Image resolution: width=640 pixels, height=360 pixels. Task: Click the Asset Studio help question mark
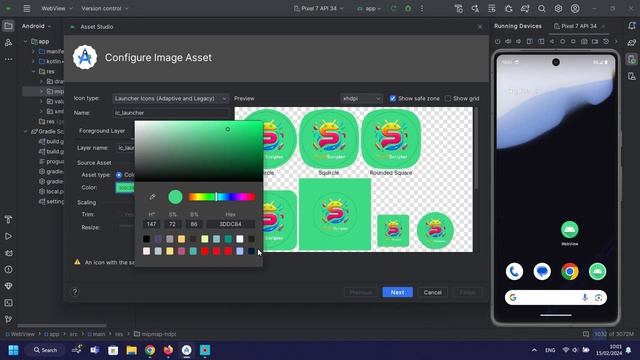pyautogui.click(x=75, y=292)
